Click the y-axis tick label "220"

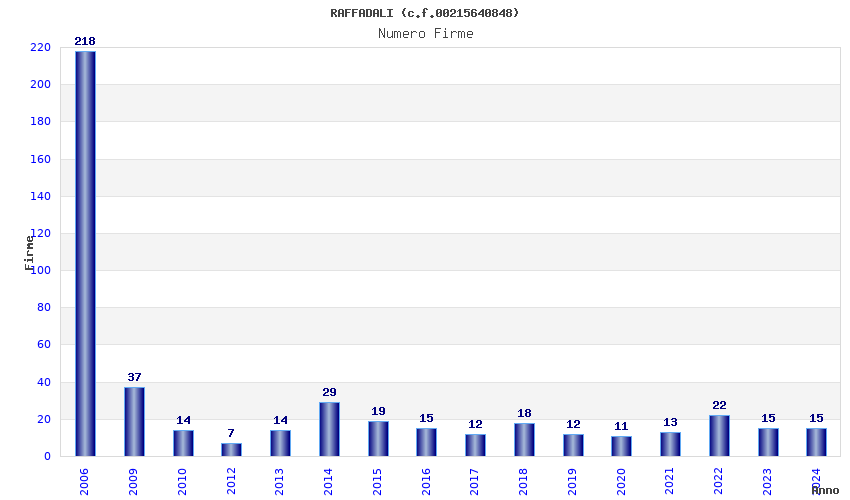[41, 48]
